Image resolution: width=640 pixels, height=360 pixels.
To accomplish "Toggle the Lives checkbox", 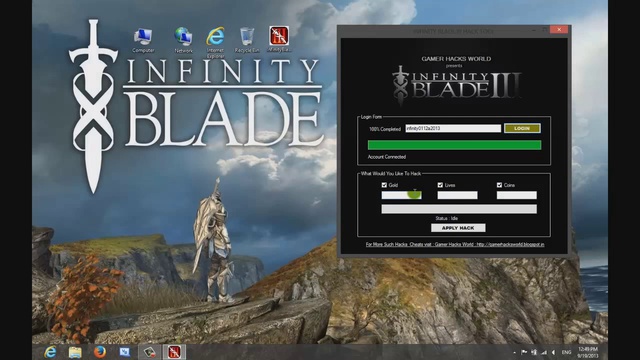I will pos(440,185).
